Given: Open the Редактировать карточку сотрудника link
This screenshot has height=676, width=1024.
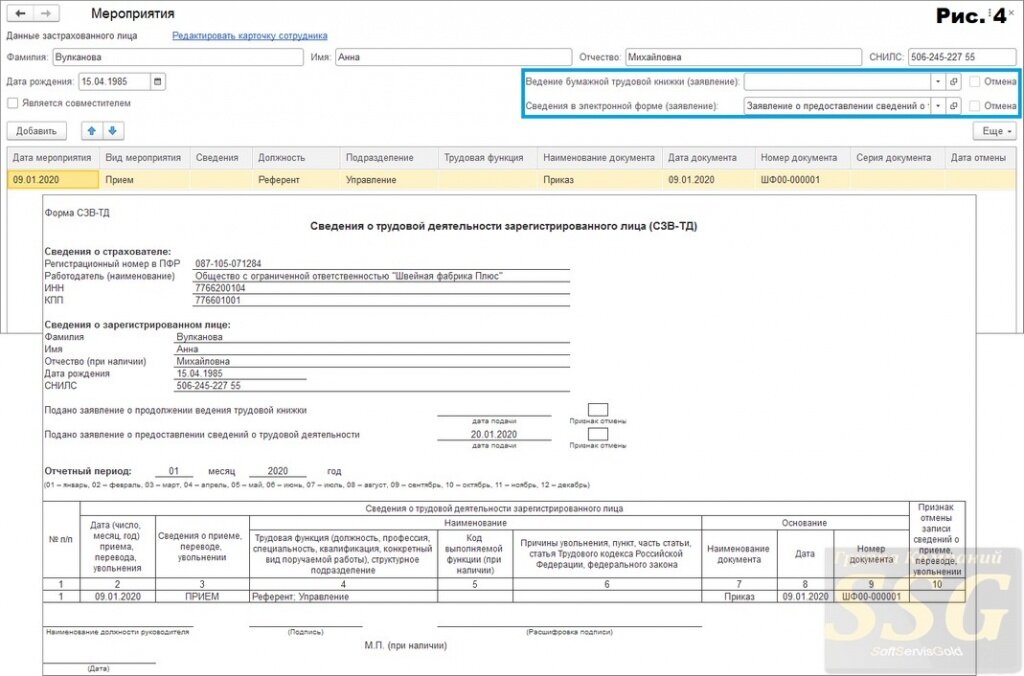Looking at the screenshot, I should pos(249,36).
